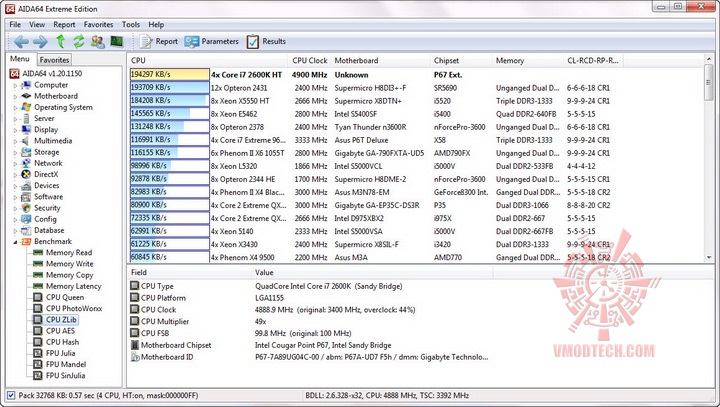Open the File menu
The image size is (720, 407).
[15, 25]
